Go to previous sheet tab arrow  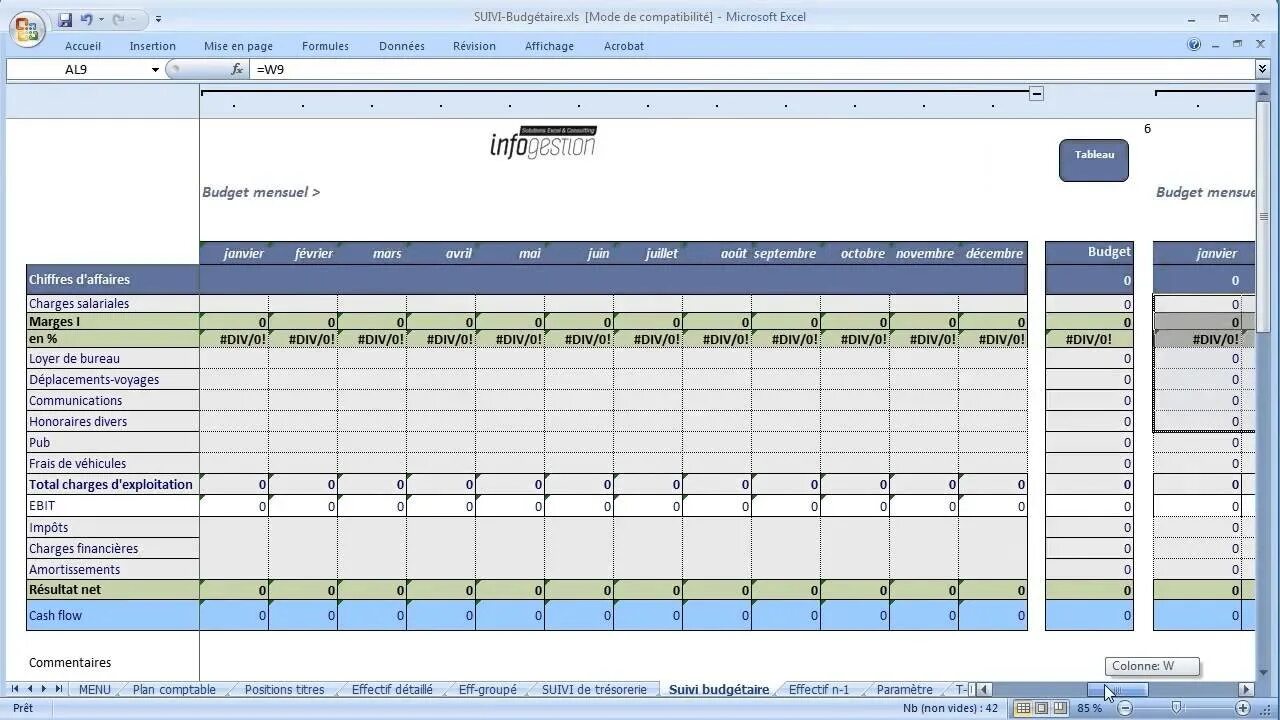click(30, 689)
